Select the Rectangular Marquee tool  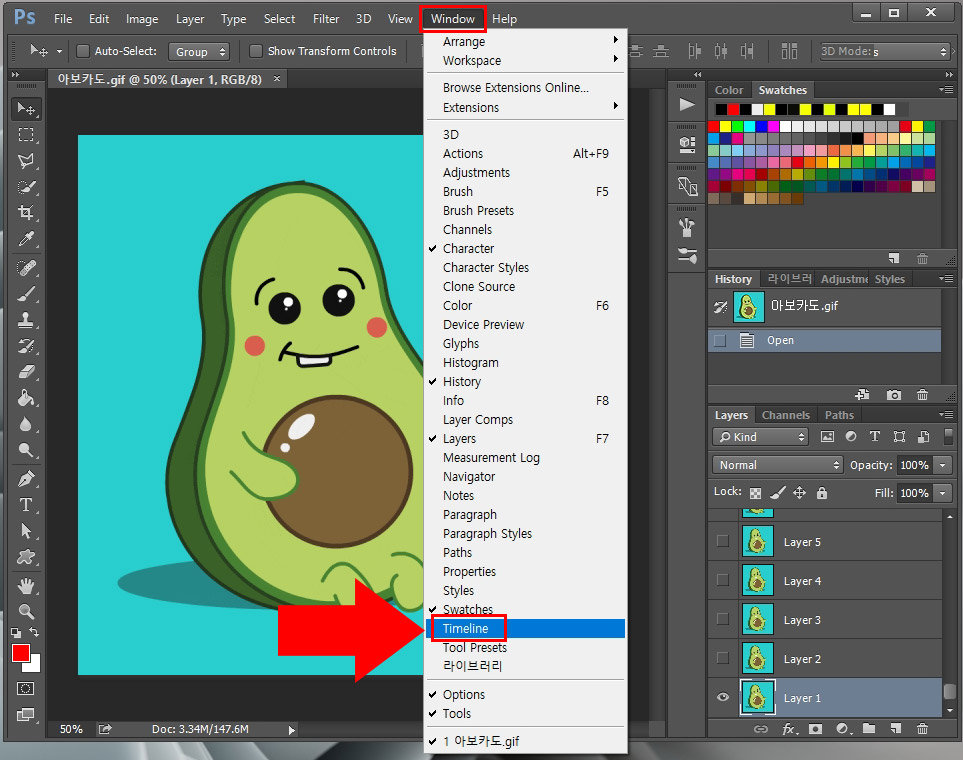(26, 135)
